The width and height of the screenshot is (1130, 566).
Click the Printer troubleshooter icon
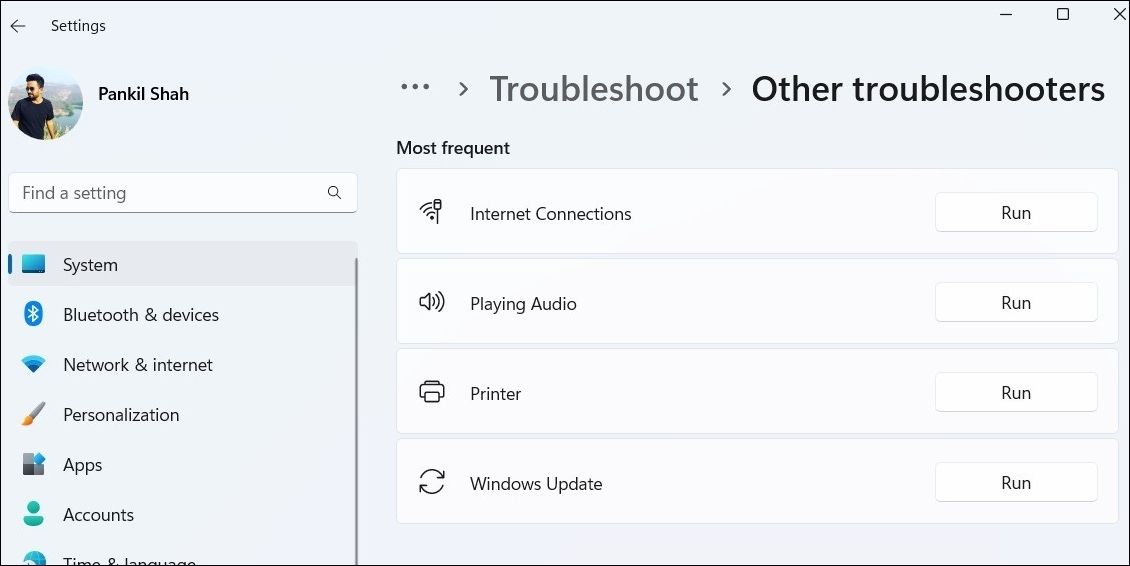tap(432, 393)
